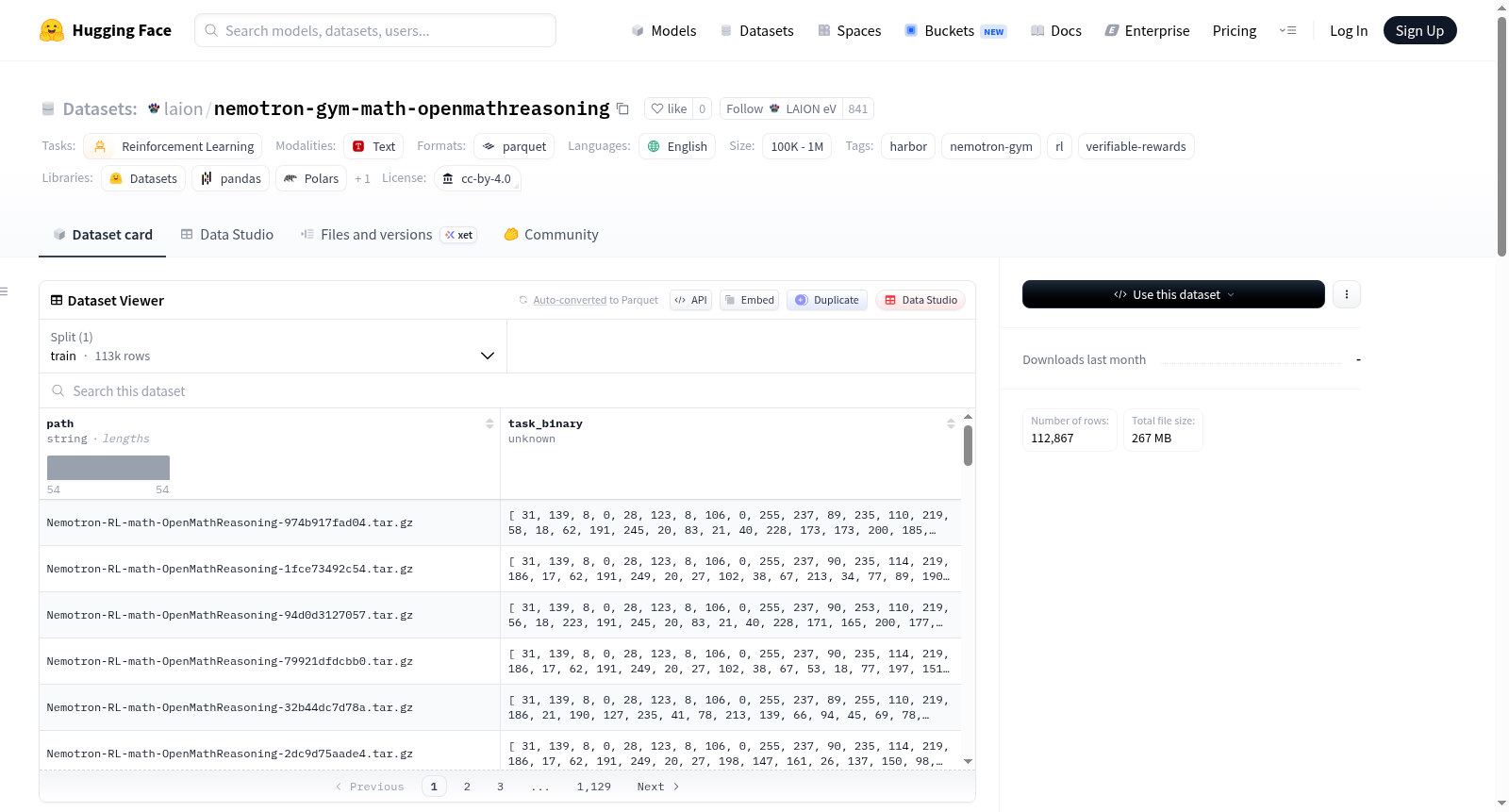
Task: Open Data Studio from viewer header
Action: coord(920,300)
